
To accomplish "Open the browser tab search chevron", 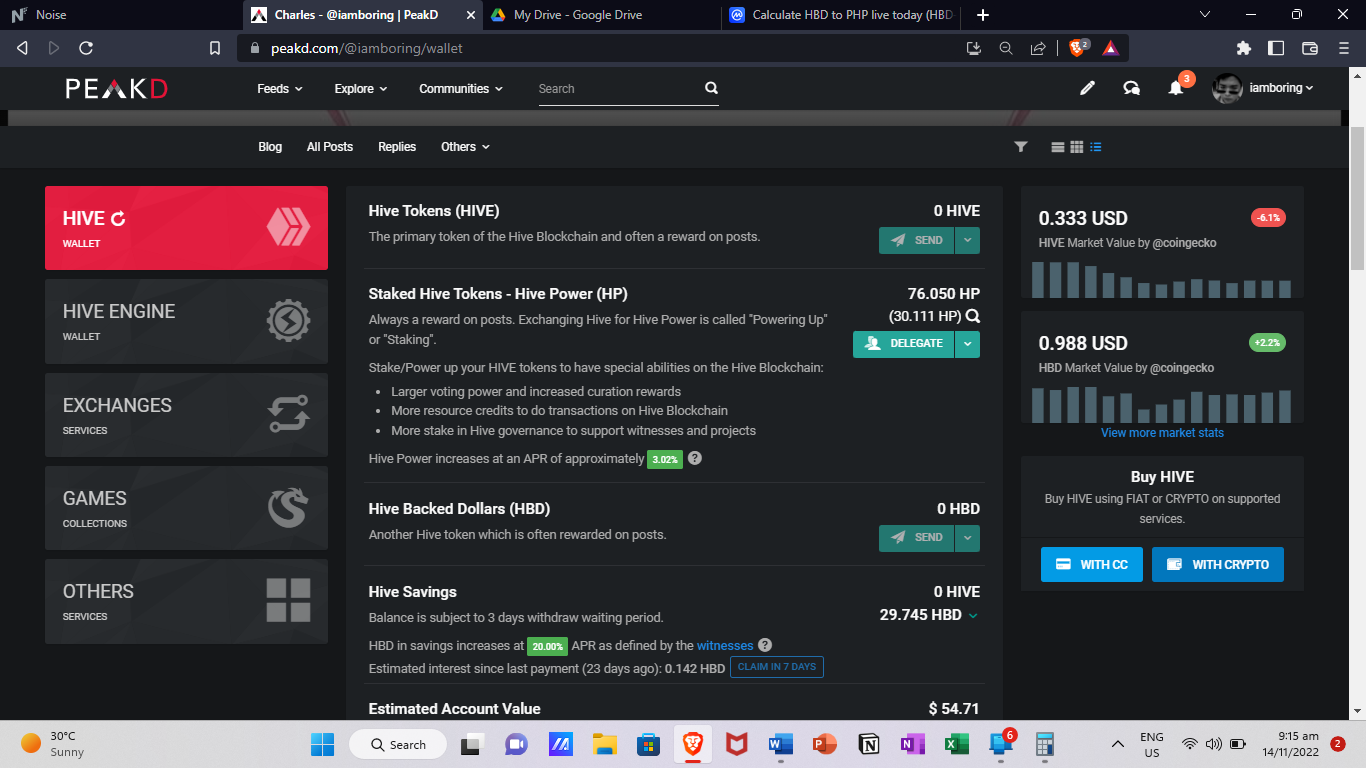I will [1204, 15].
